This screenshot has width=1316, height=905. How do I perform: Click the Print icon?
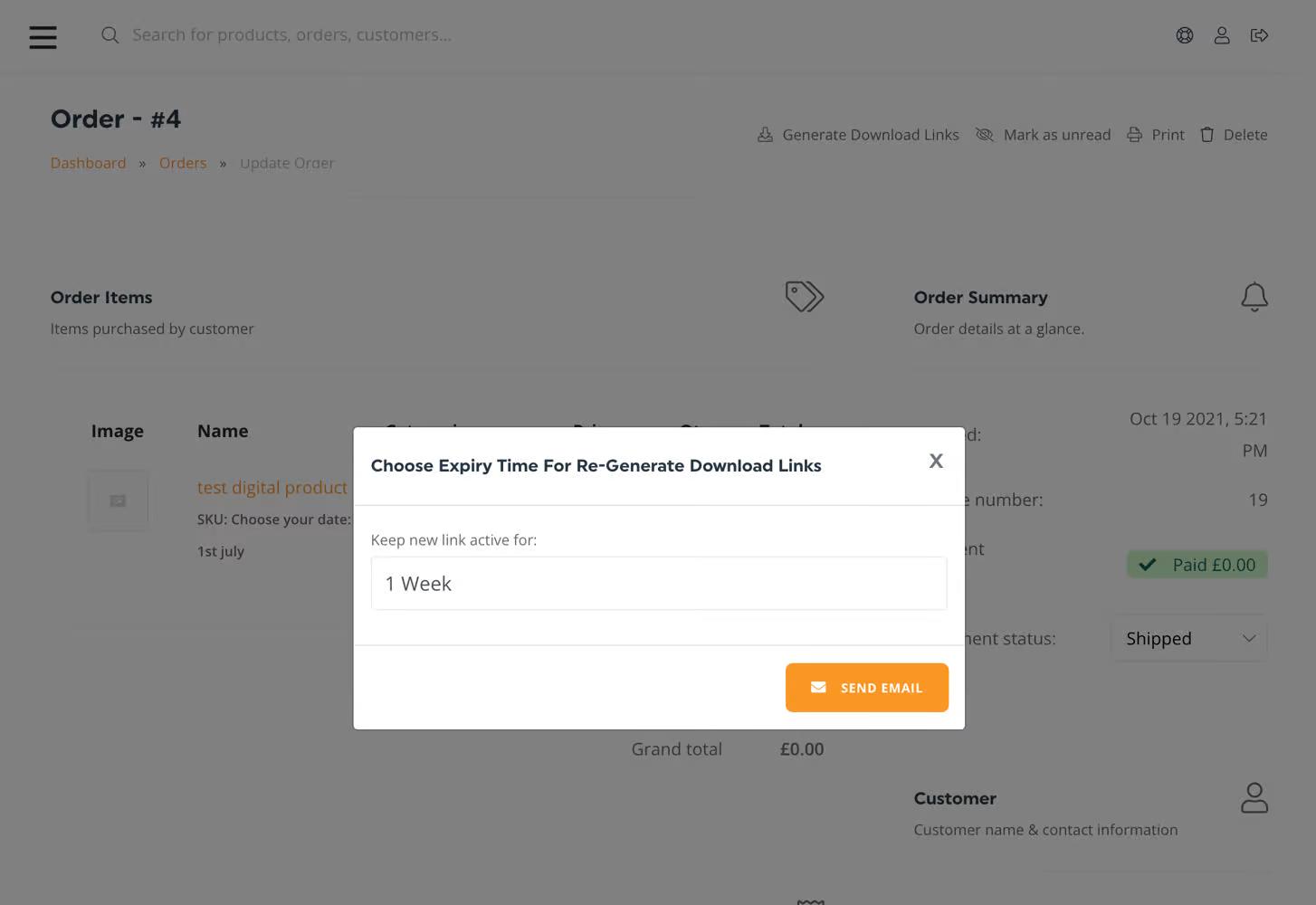1135,135
